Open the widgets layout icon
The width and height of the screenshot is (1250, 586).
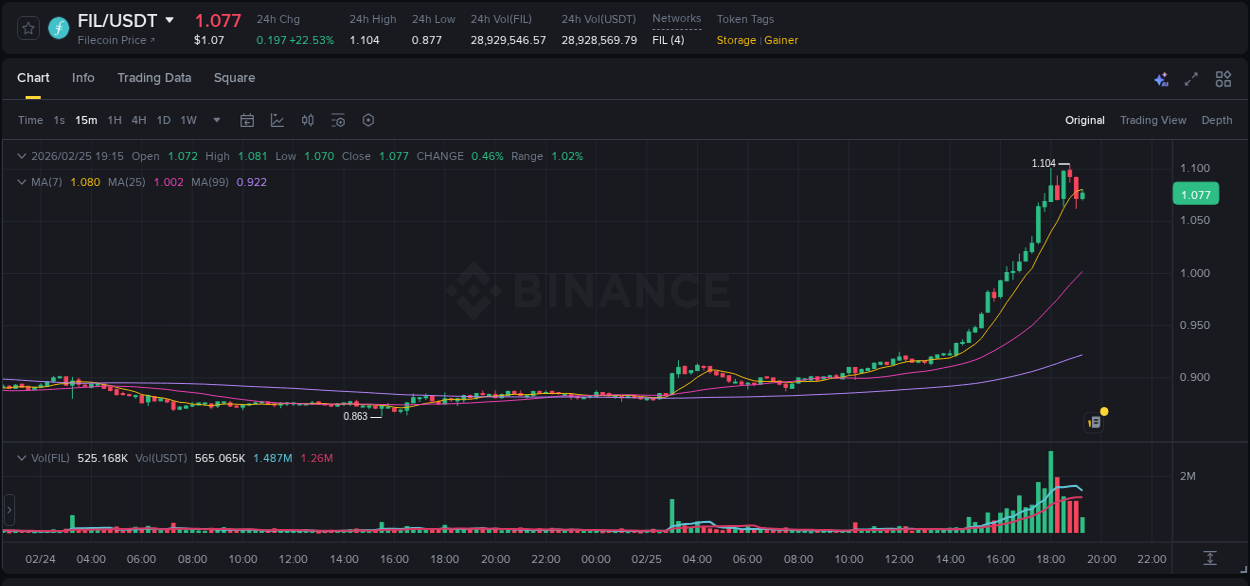click(1222, 78)
